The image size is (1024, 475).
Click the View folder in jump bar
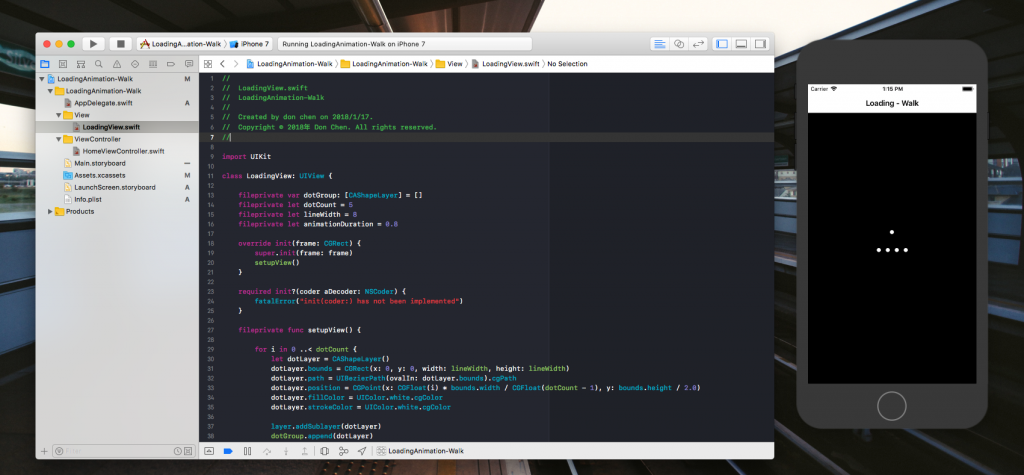[x=449, y=64]
